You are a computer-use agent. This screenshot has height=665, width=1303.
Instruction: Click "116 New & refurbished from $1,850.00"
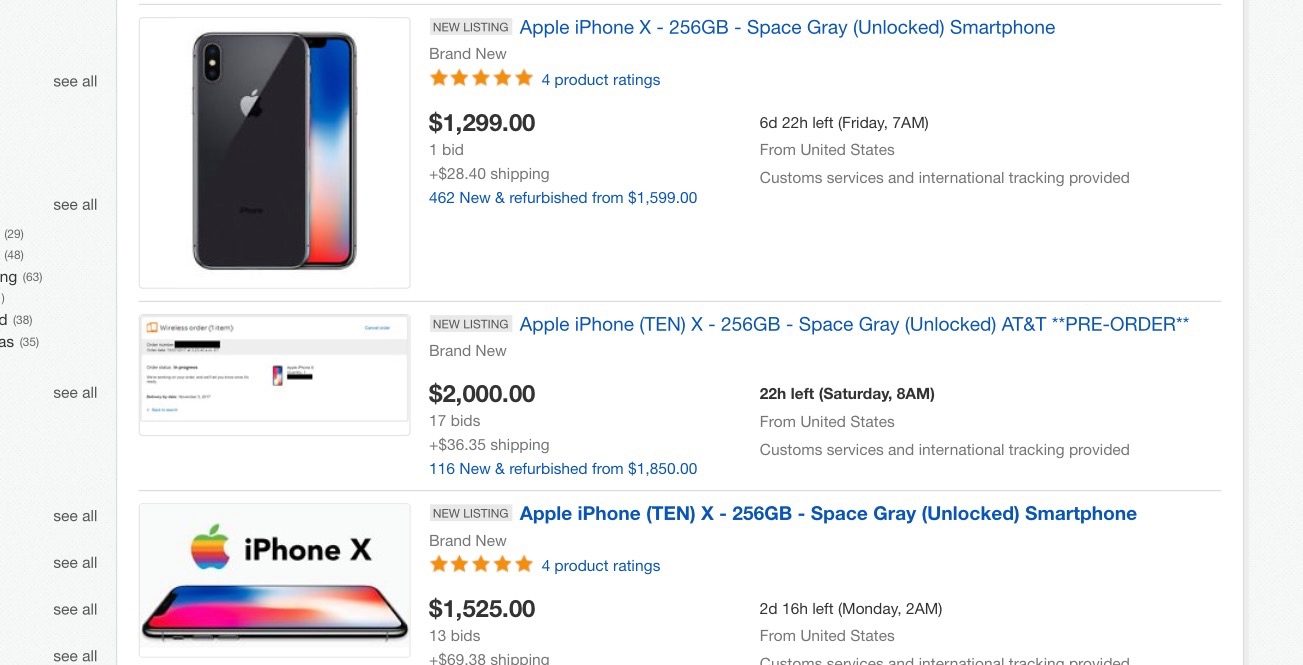[x=562, y=468]
